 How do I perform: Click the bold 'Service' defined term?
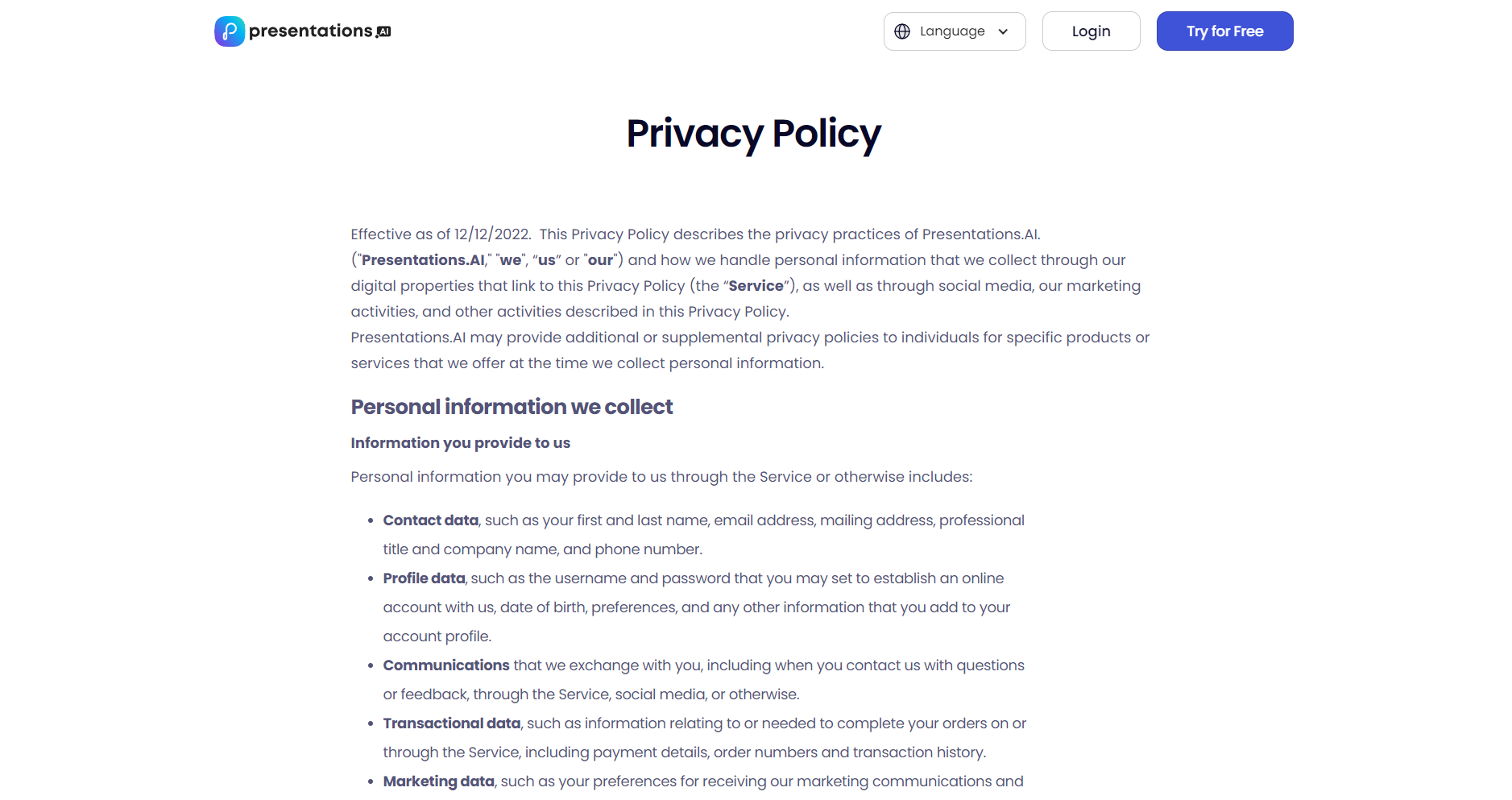click(756, 286)
